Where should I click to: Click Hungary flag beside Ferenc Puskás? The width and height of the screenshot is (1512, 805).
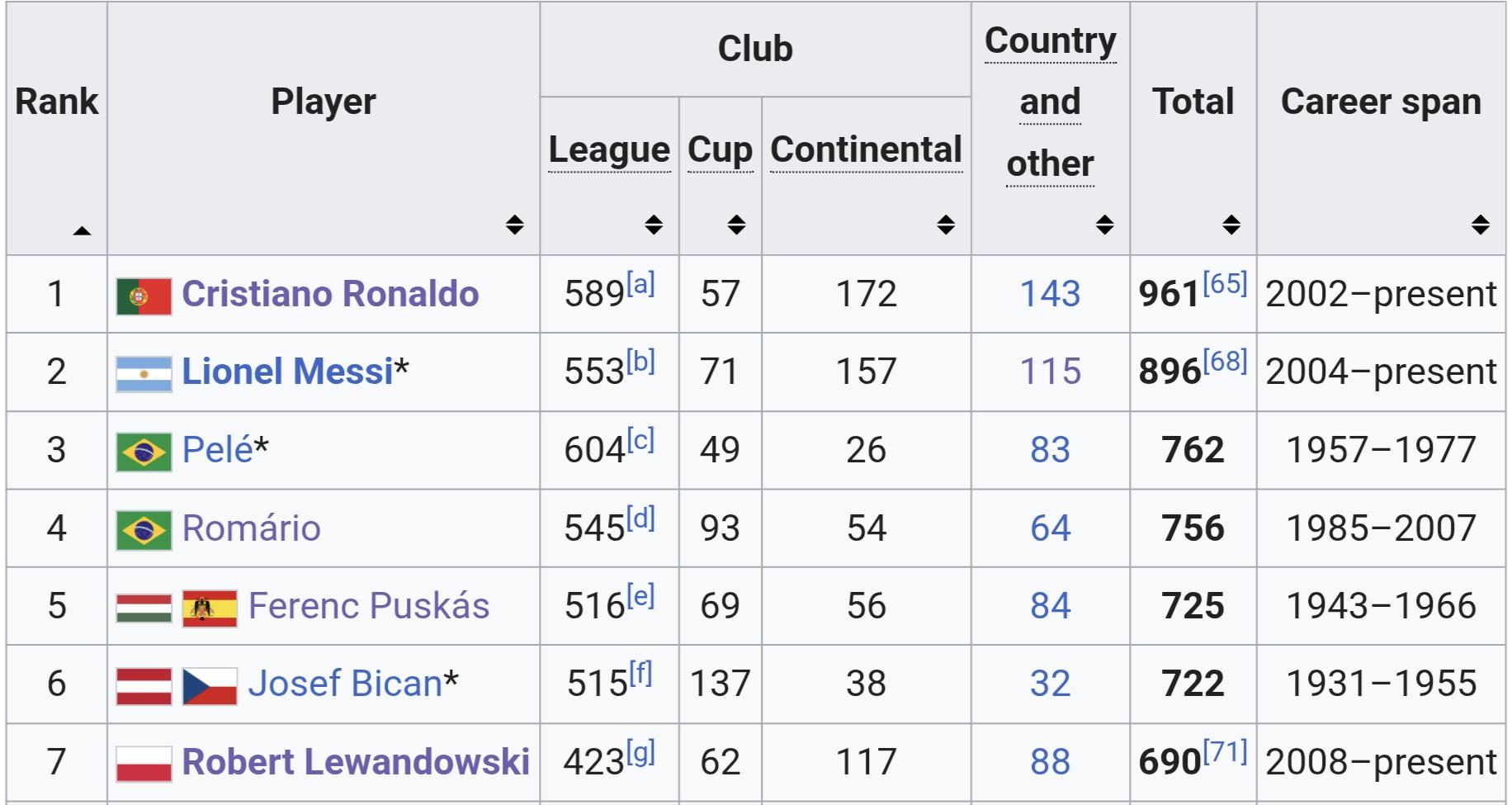tap(144, 608)
